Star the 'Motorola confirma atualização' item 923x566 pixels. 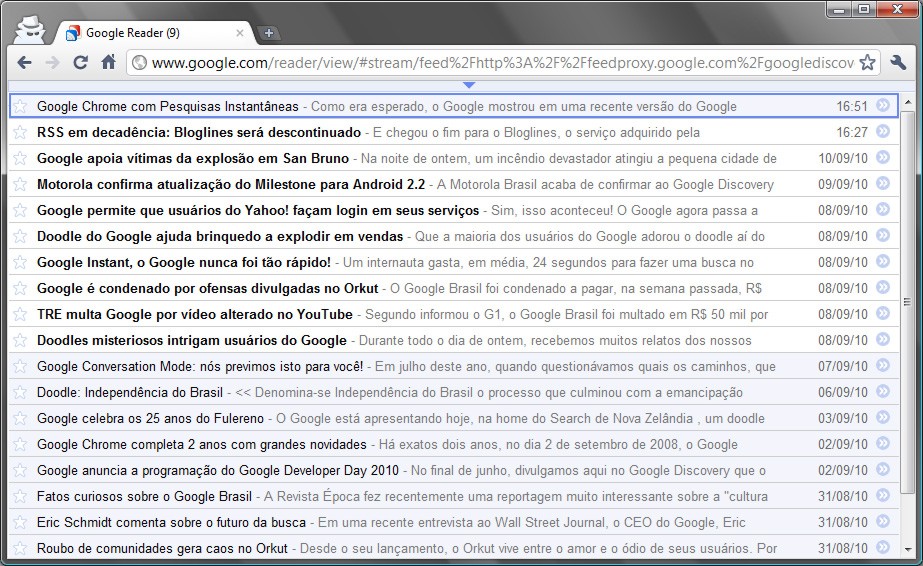point(20,184)
